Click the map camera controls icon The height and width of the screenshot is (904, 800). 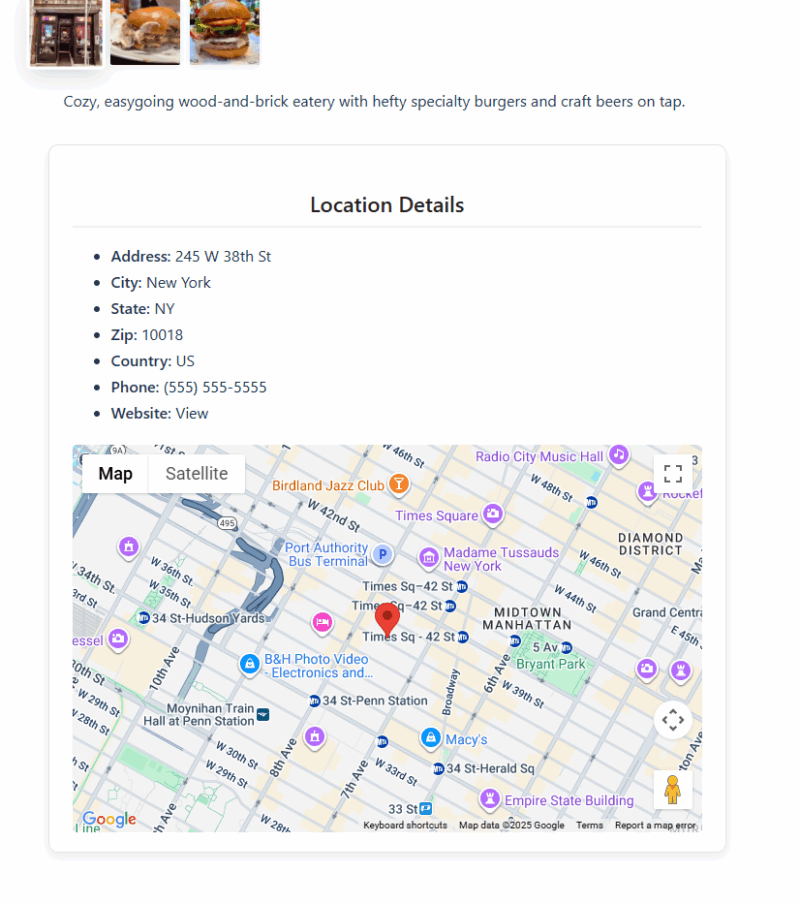click(673, 719)
